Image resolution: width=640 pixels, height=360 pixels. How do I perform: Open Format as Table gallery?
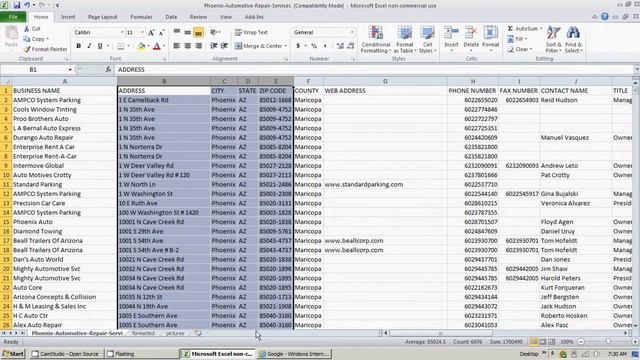coord(405,40)
